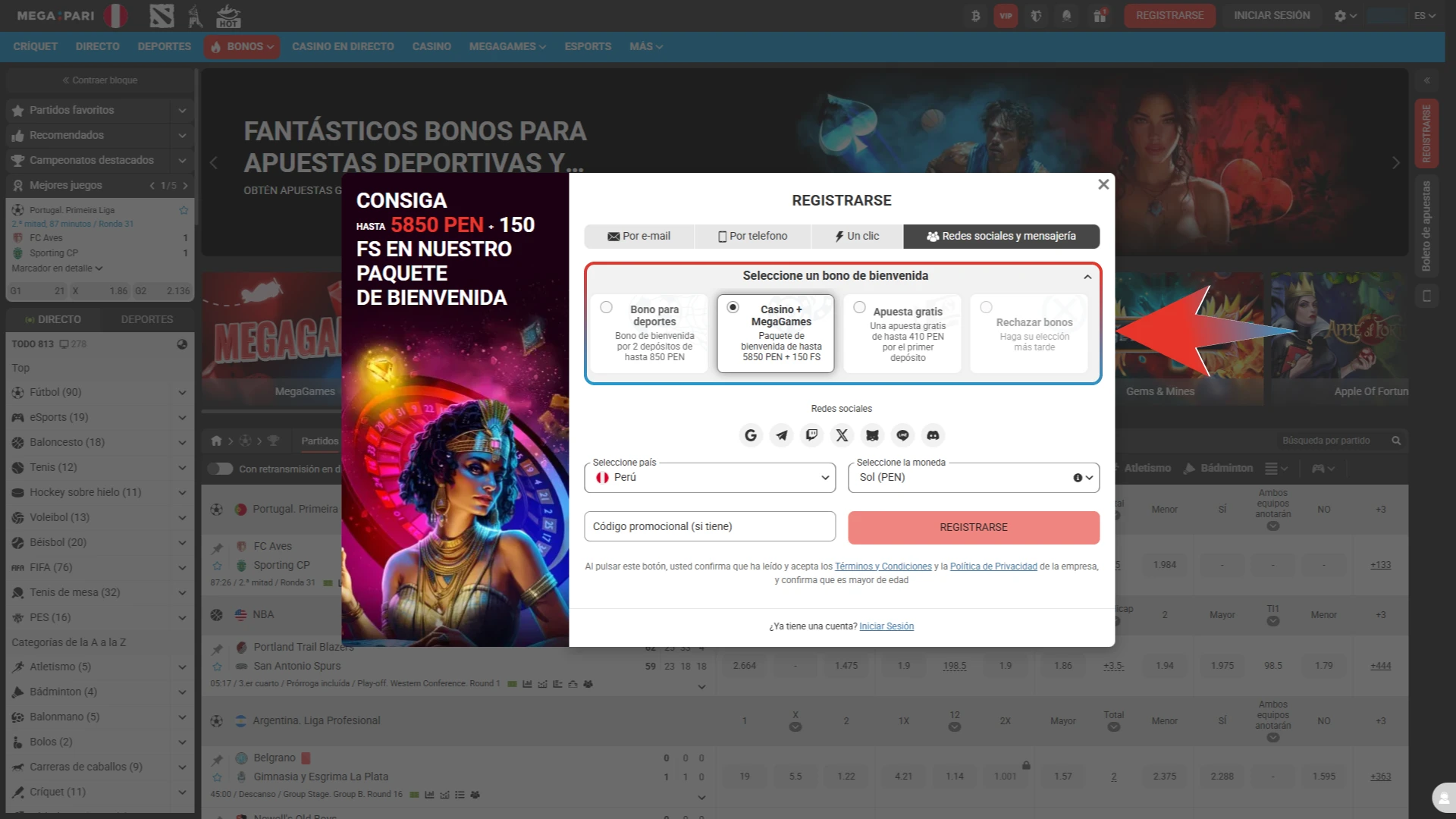Go to previous banner with left arrow
Viewport: 1456px width, 819px height.
click(x=214, y=163)
